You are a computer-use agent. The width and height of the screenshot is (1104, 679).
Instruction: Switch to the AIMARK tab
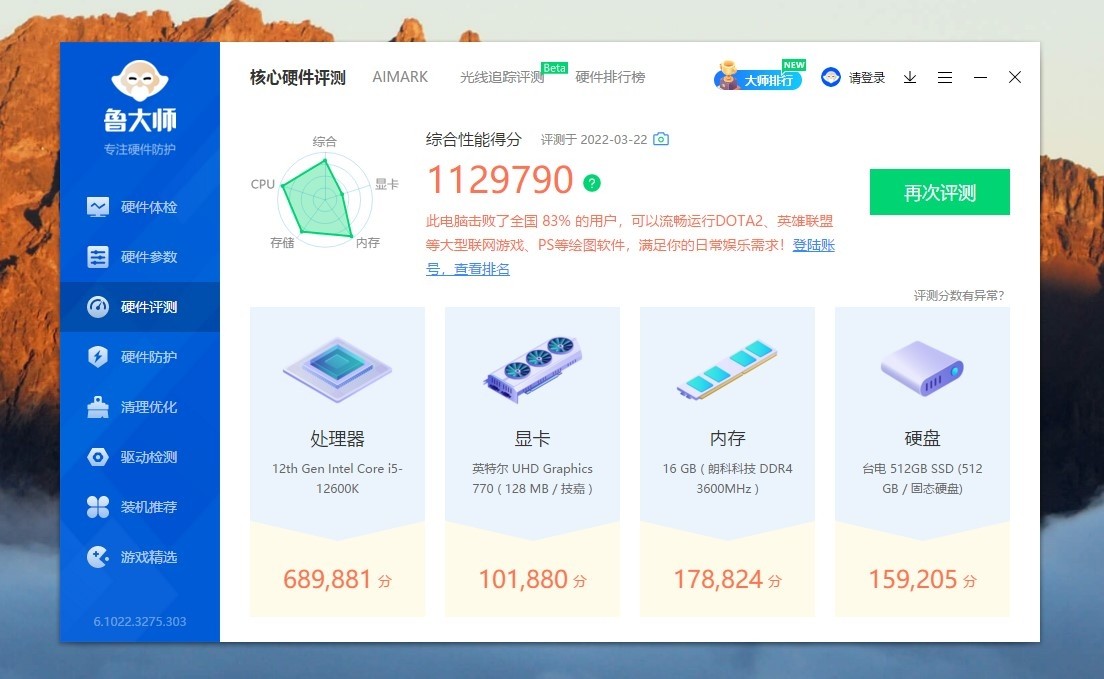[400, 77]
